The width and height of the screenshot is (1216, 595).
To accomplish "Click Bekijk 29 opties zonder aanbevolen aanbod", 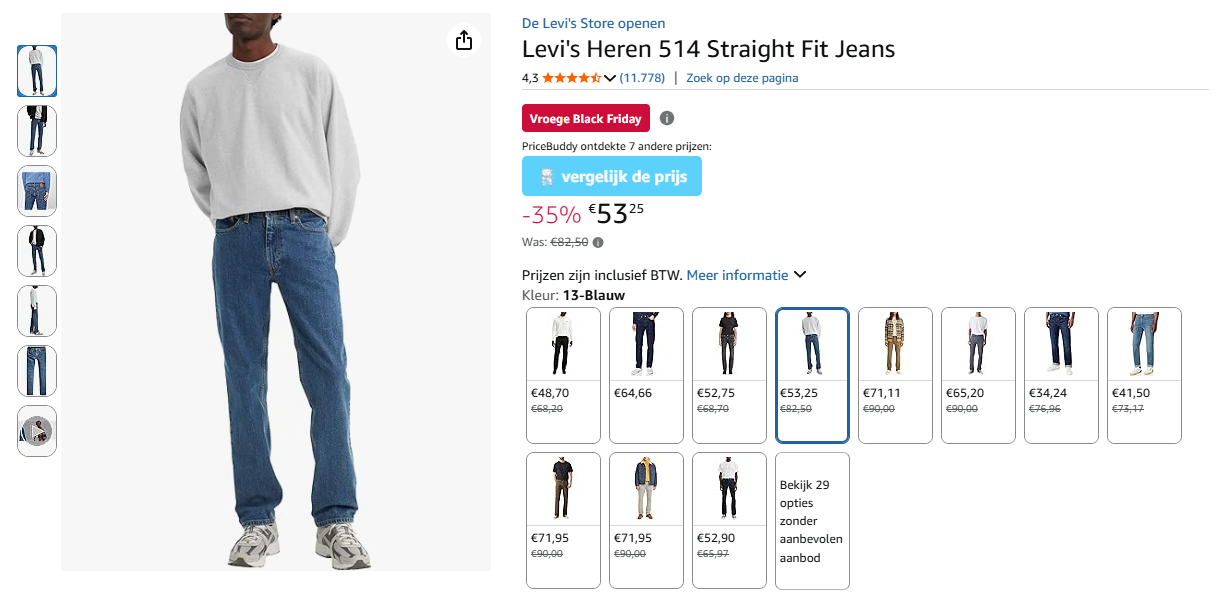I will coord(812,520).
